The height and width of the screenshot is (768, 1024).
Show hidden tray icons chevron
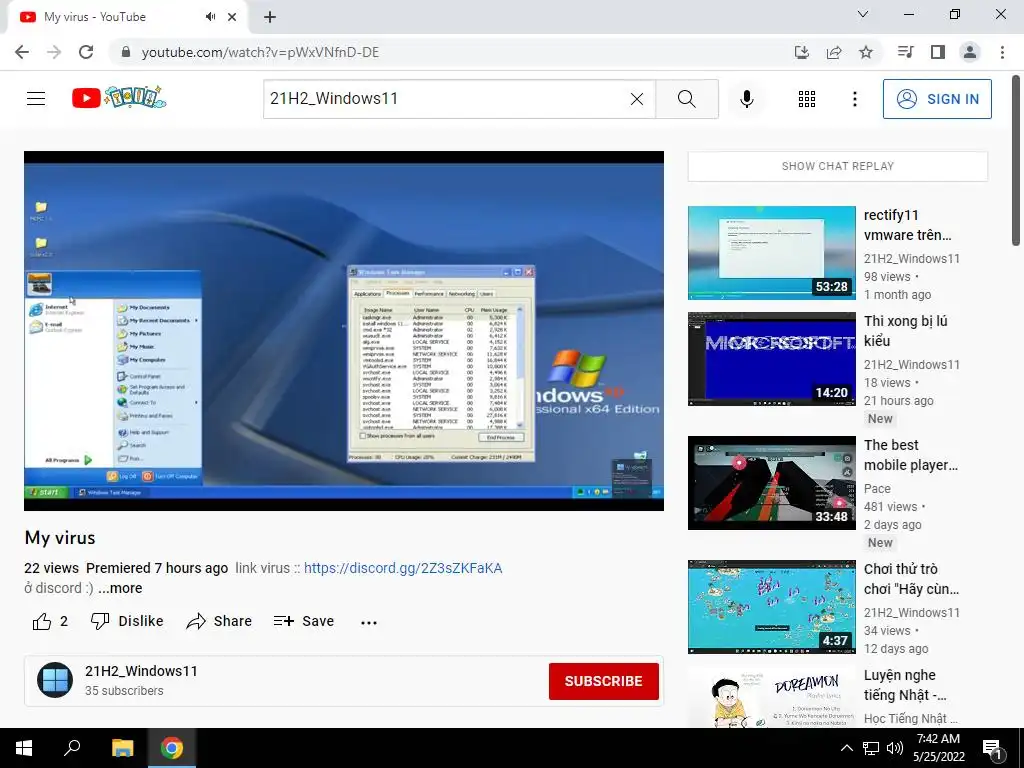[846, 748]
